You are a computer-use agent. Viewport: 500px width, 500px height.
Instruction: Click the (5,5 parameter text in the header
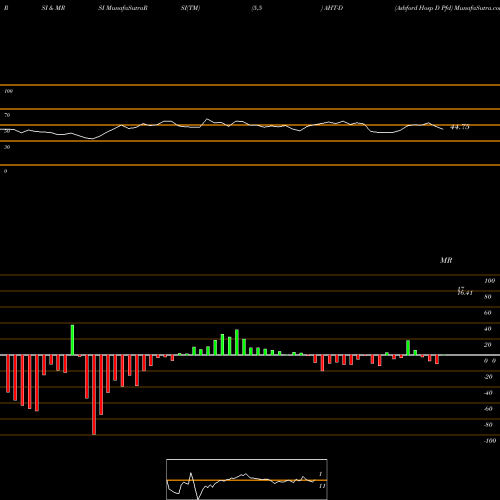click(257, 8)
